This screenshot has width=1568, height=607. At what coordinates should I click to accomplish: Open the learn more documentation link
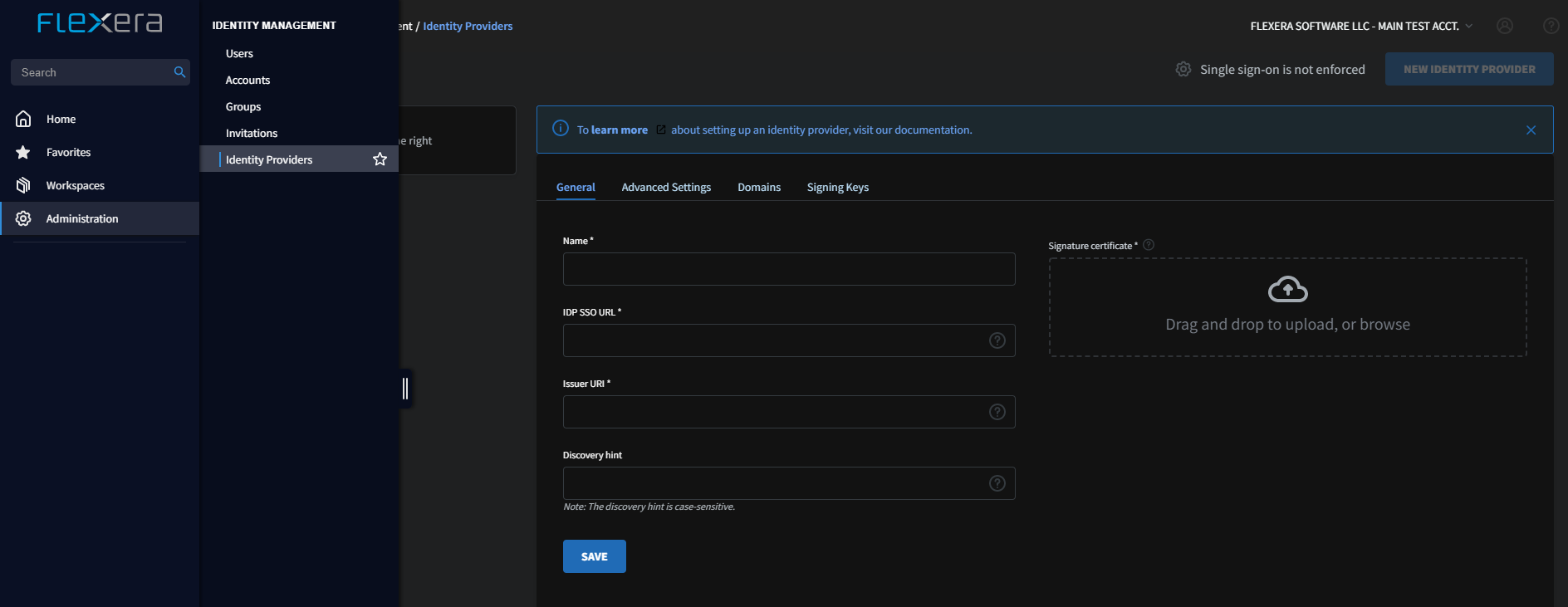(620, 130)
